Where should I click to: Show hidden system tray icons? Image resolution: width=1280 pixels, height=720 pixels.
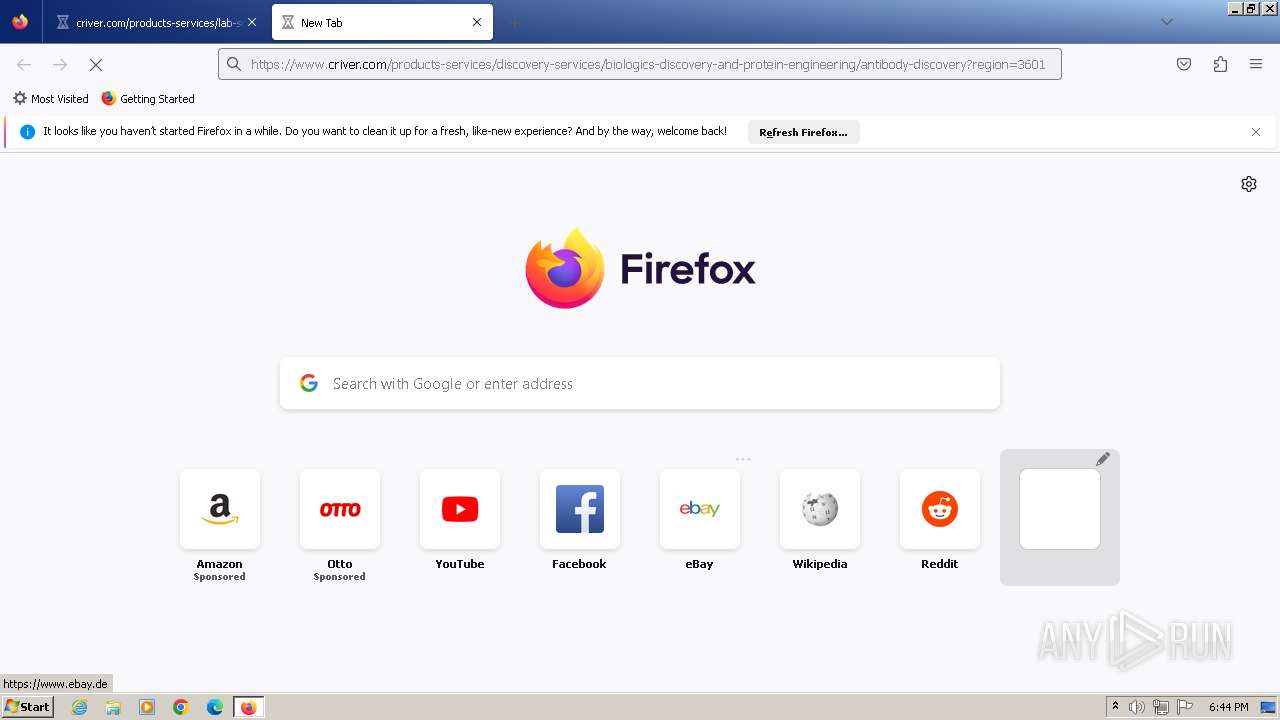(1115, 707)
